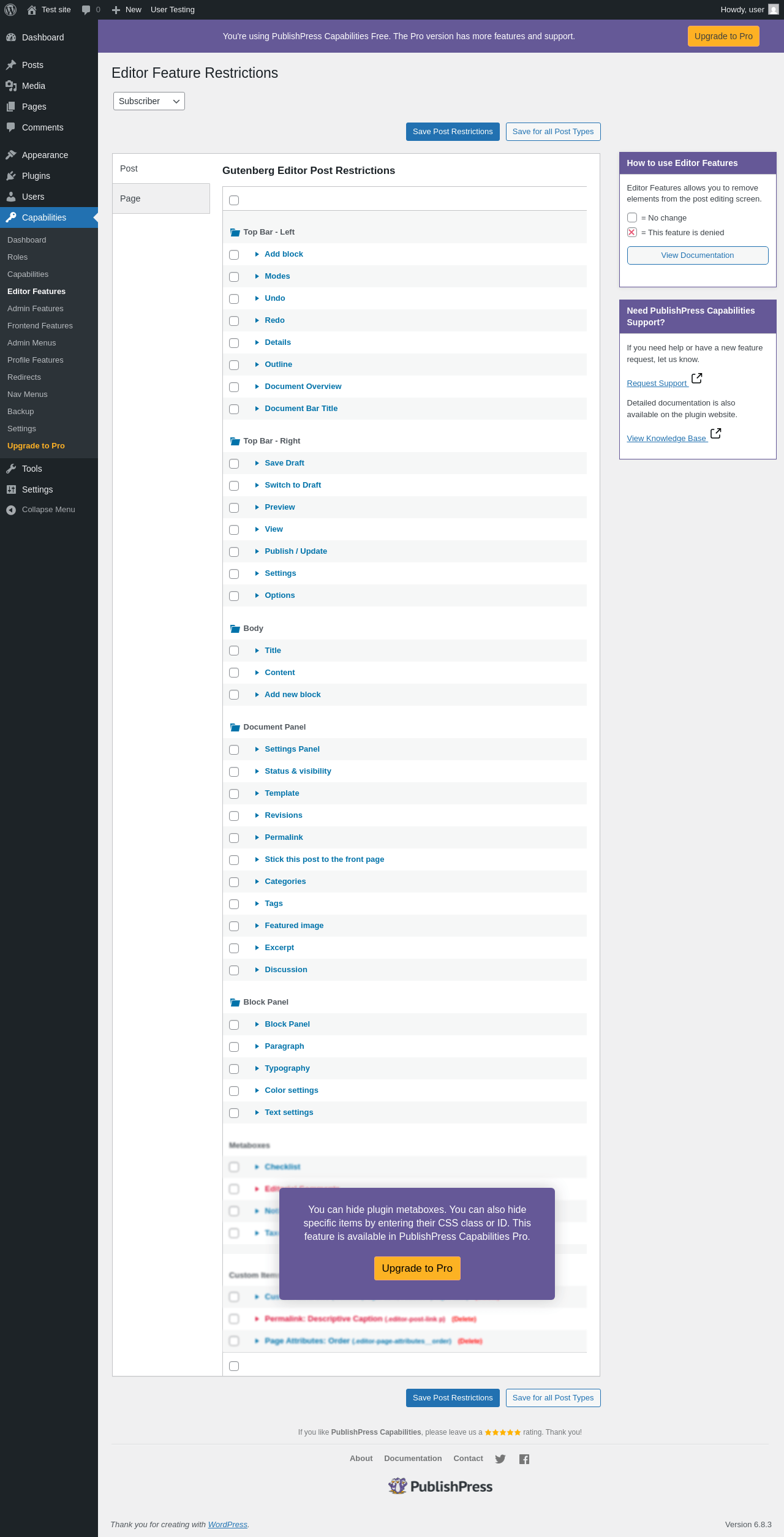This screenshot has width=784, height=1537.
Task: Click the Pages icon in sidebar
Action: point(11,107)
